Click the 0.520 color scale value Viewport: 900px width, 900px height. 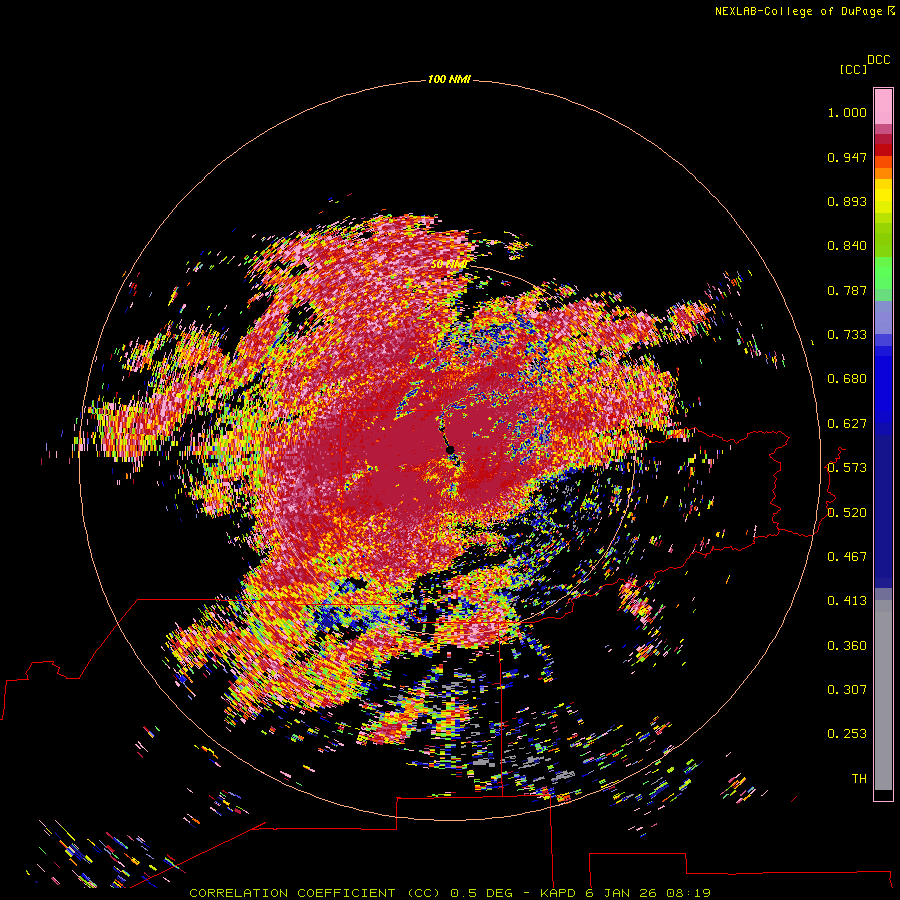(847, 513)
